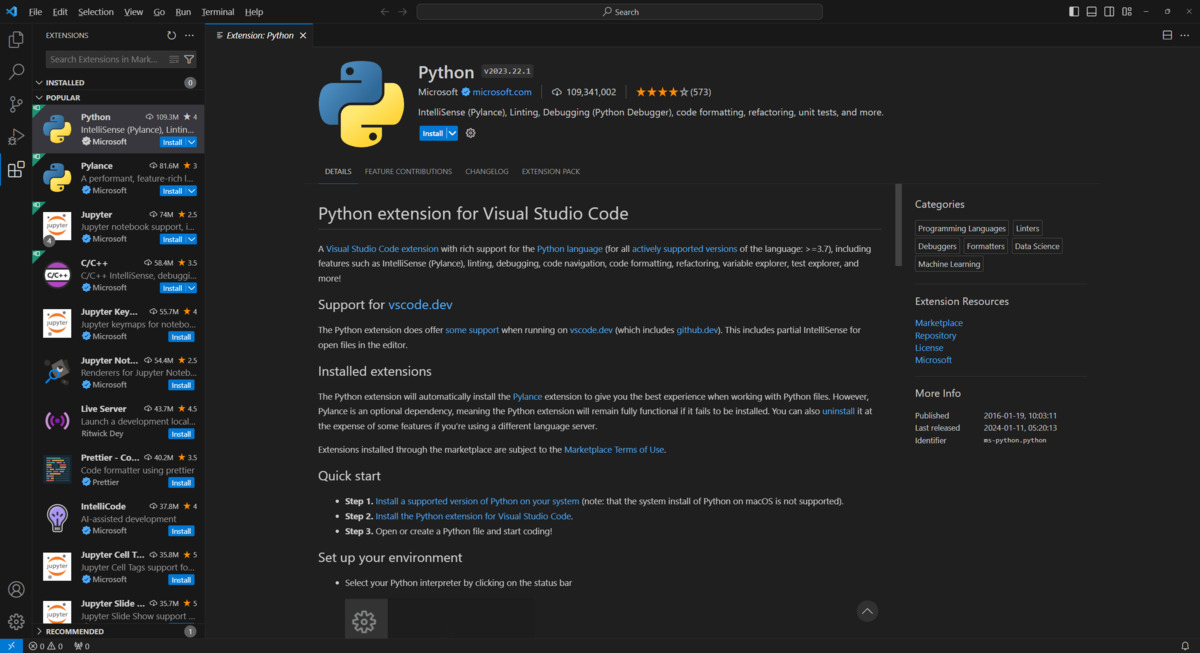1200x653 pixels.
Task: Install the Python extension
Action: click(432, 132)
